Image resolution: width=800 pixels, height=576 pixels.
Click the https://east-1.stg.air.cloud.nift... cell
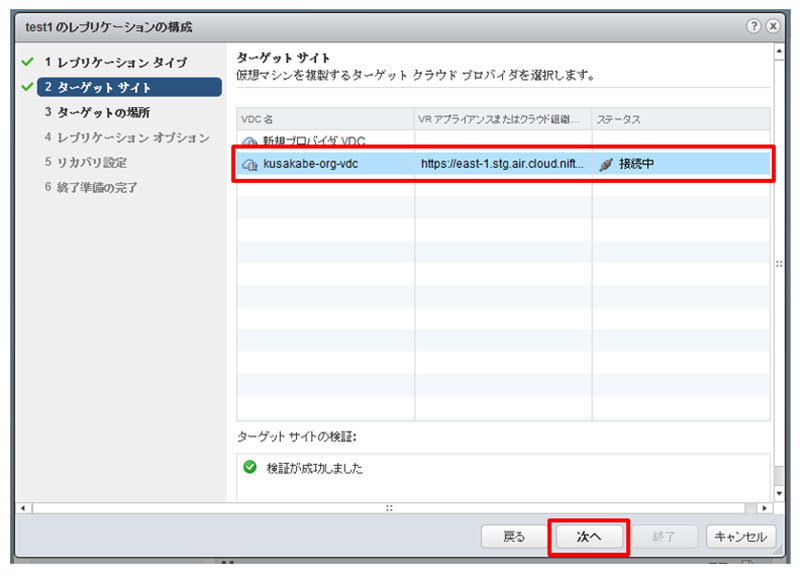point(503,164)
